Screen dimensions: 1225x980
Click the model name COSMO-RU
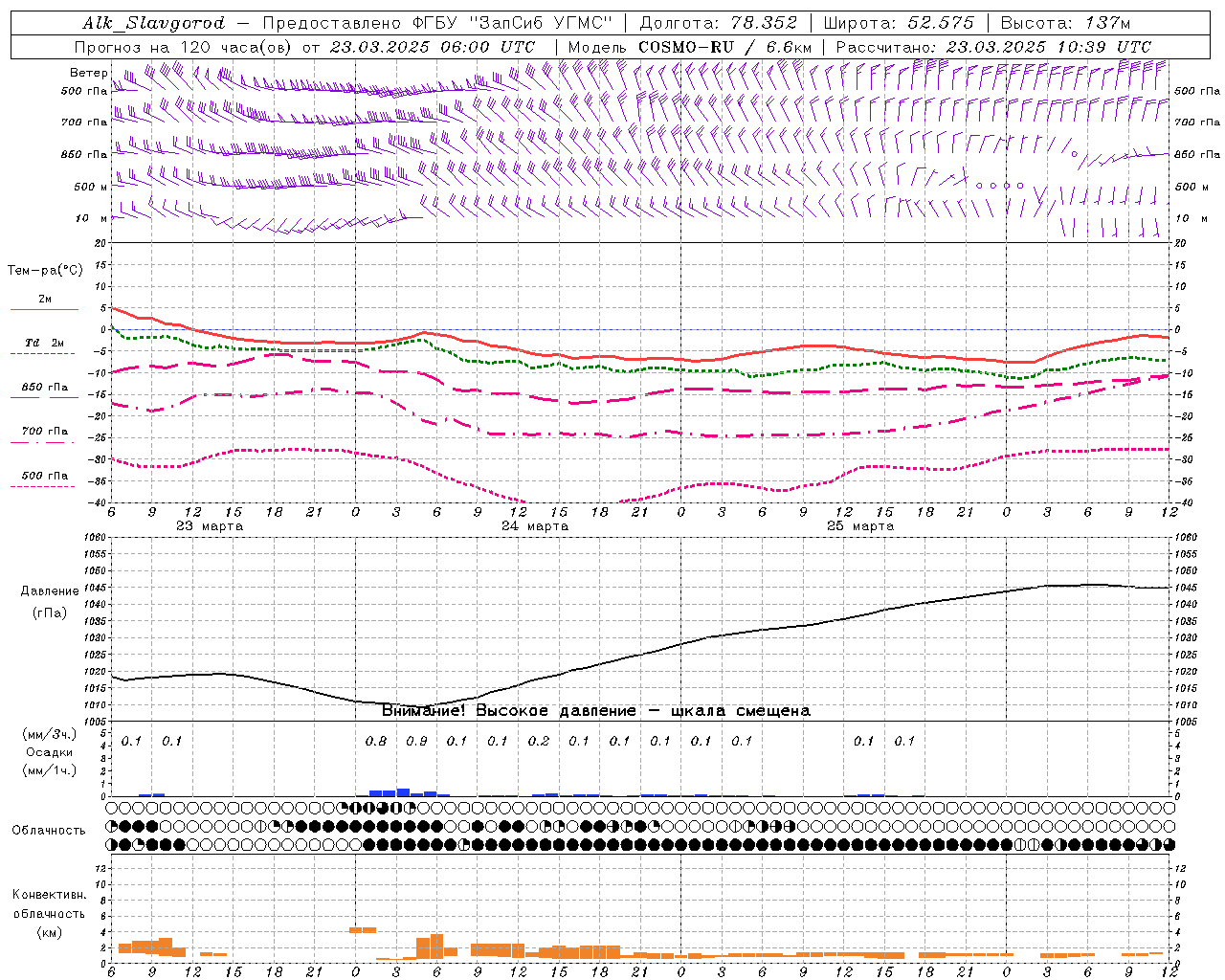tap(686, 46)
